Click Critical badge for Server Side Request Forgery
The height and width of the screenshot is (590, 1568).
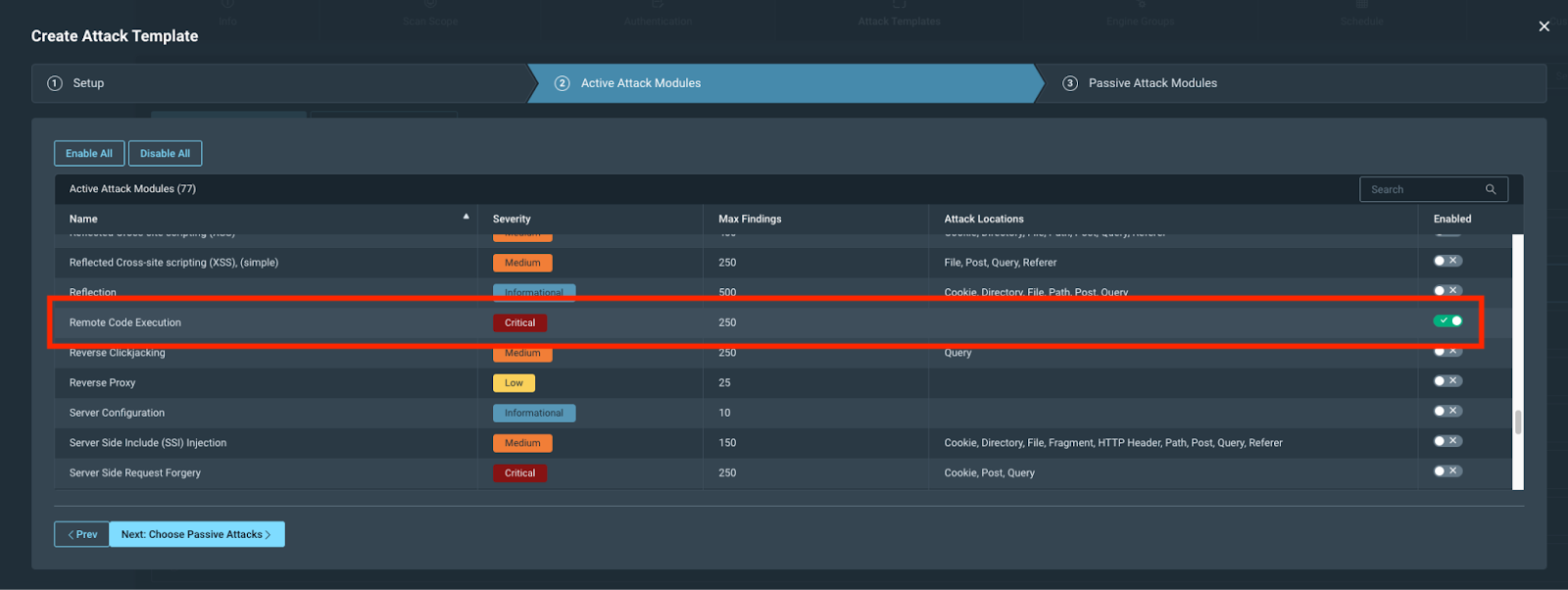coord(519,473)
